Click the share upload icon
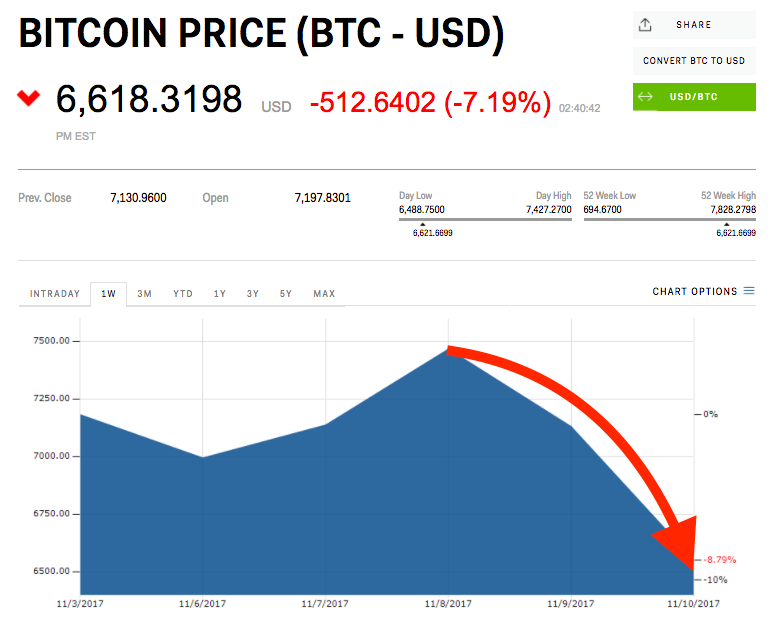The height and width of the screenshot is (644, 780). [645, 24]
